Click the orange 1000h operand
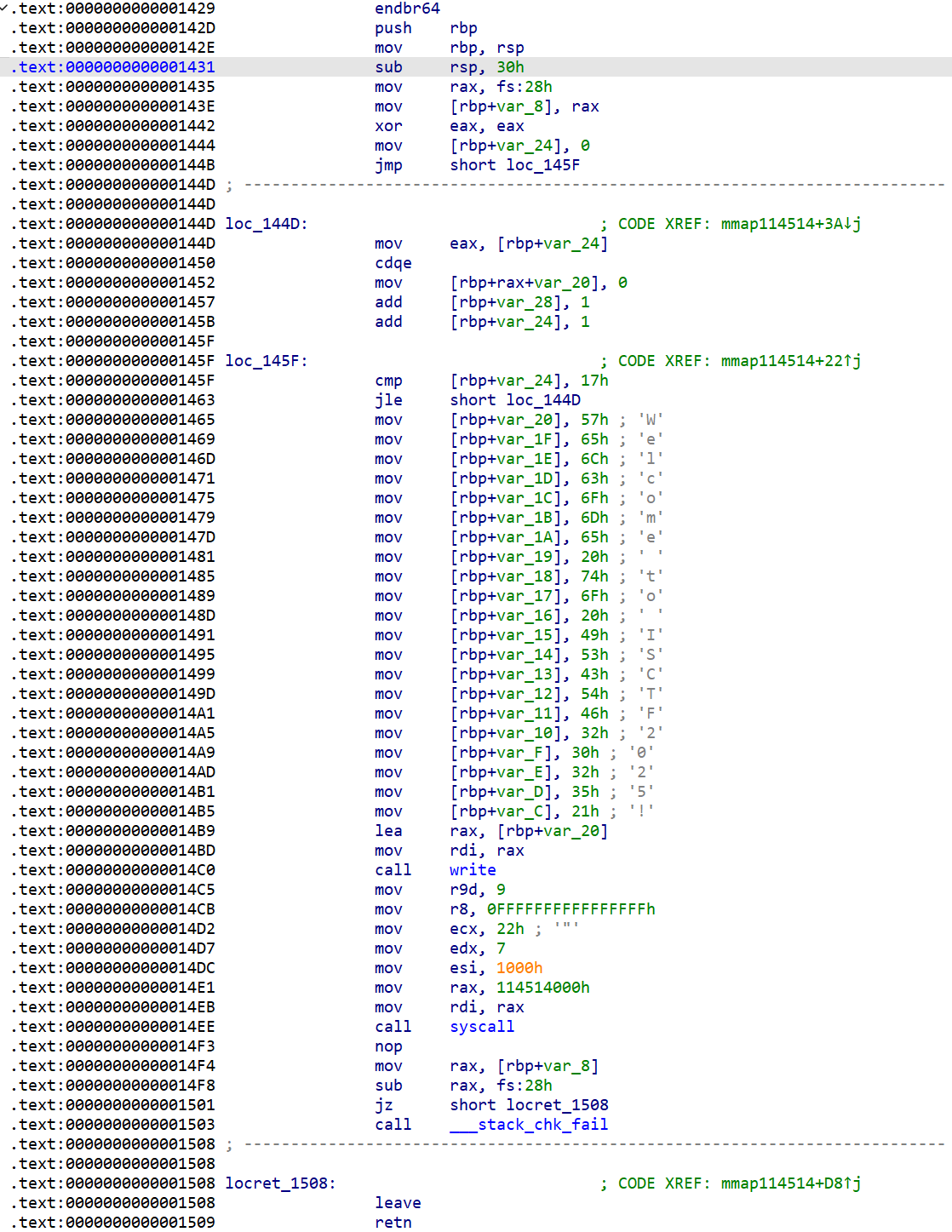The width and height of the screenshot is (952, 1232). tap(519, 968)
